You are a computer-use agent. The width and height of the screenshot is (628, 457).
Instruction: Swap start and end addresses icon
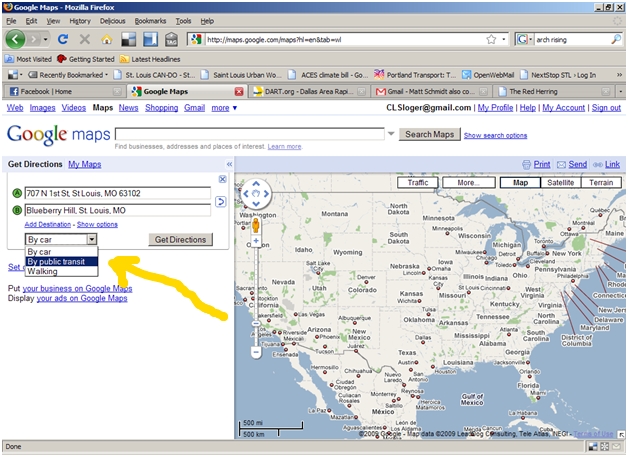(220, 202)
